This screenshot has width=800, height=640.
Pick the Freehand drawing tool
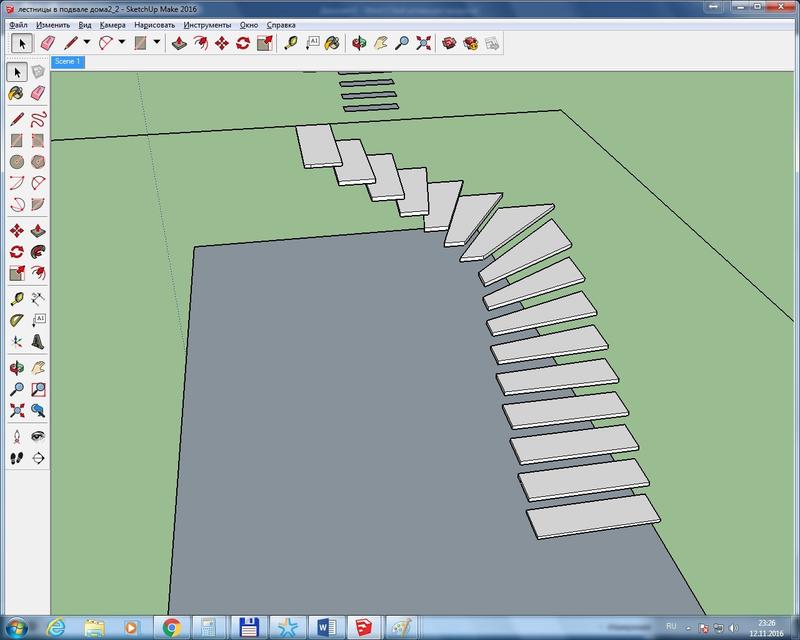(39, 118)
